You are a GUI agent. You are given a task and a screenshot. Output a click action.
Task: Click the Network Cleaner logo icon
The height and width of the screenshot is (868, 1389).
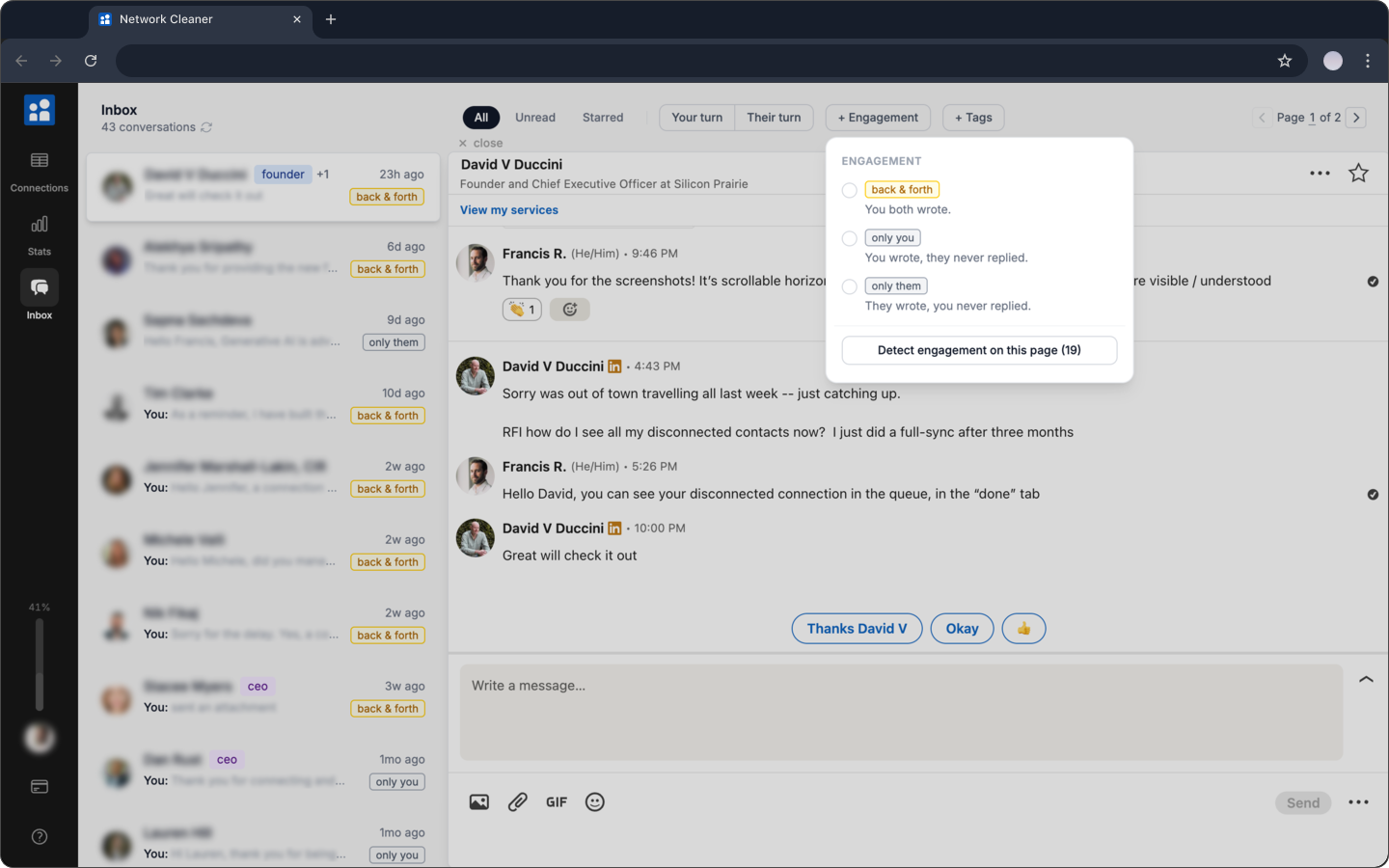pyautogui.click(x=40, y=110)
